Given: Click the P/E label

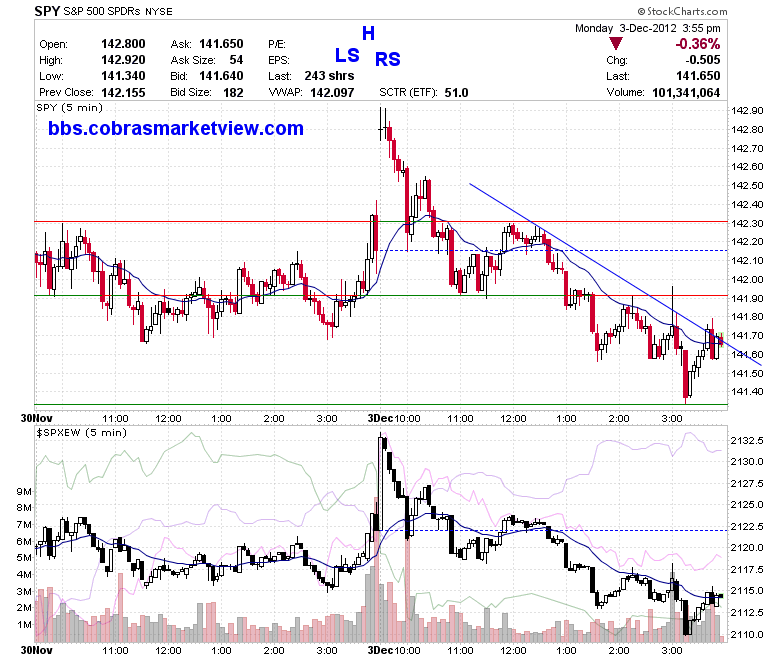Looking at the screenshot, I should coord(277,44).
